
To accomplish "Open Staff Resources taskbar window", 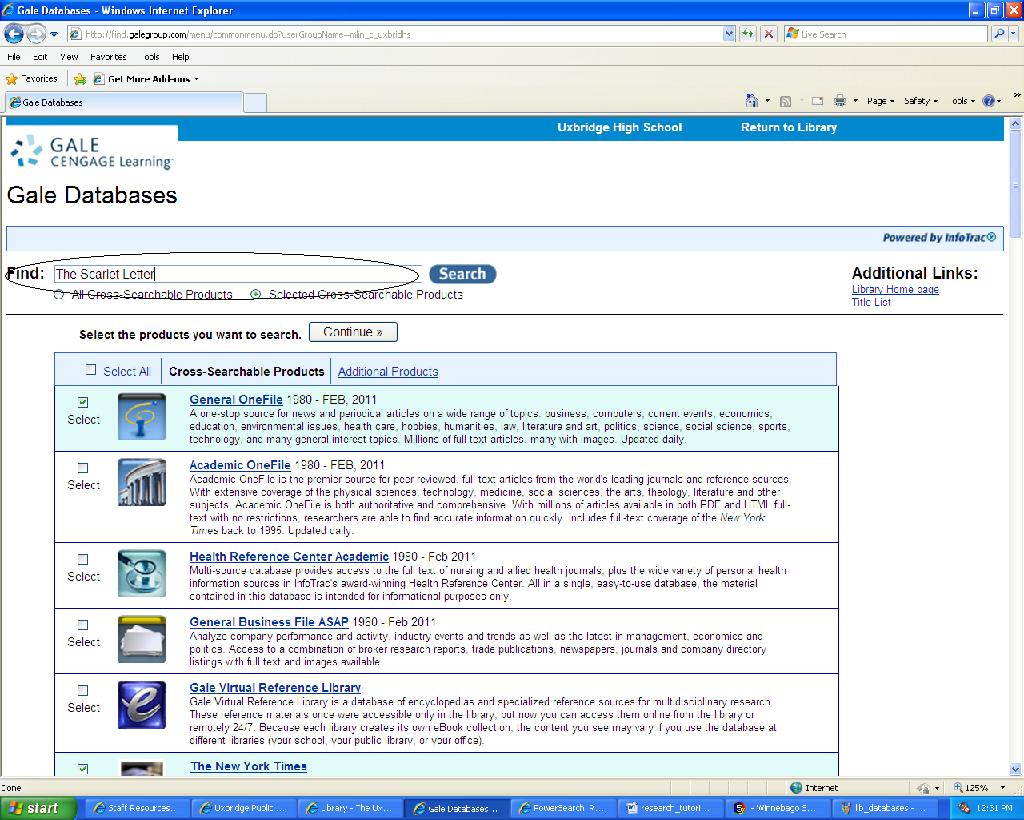I will [x=138, y=808].
